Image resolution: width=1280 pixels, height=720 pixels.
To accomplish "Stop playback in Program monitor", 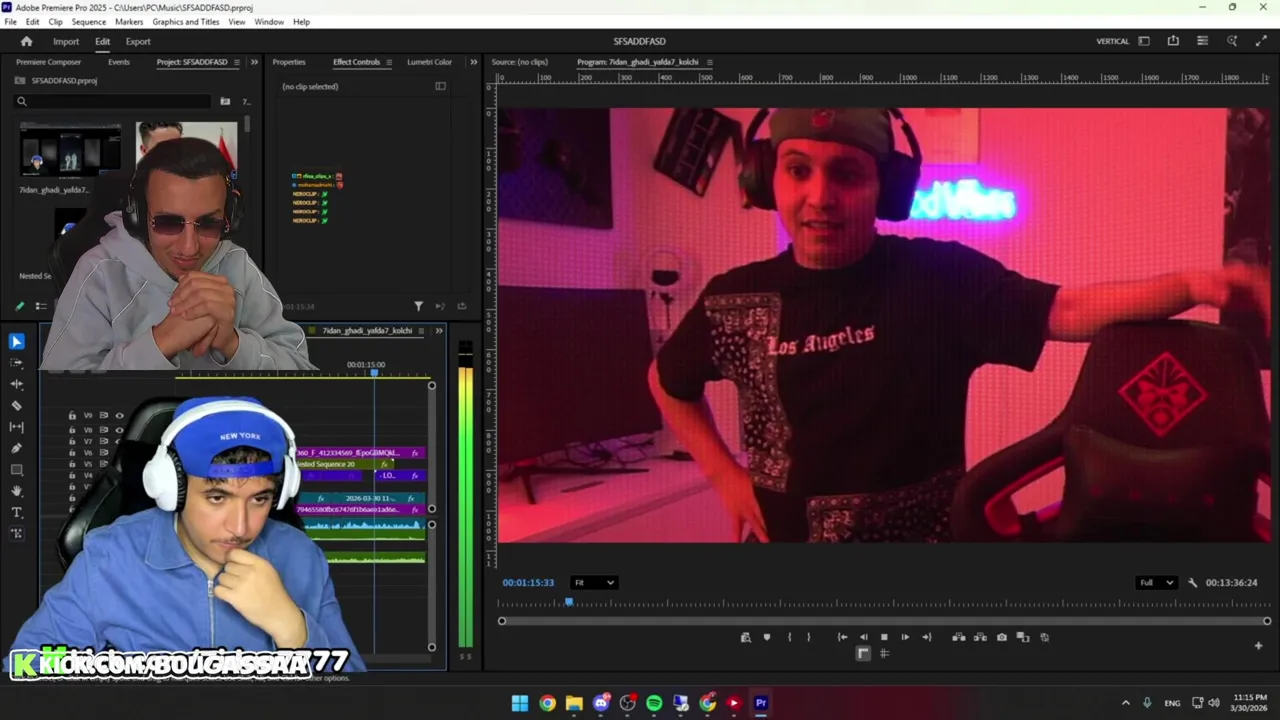I will coord(884,637).
